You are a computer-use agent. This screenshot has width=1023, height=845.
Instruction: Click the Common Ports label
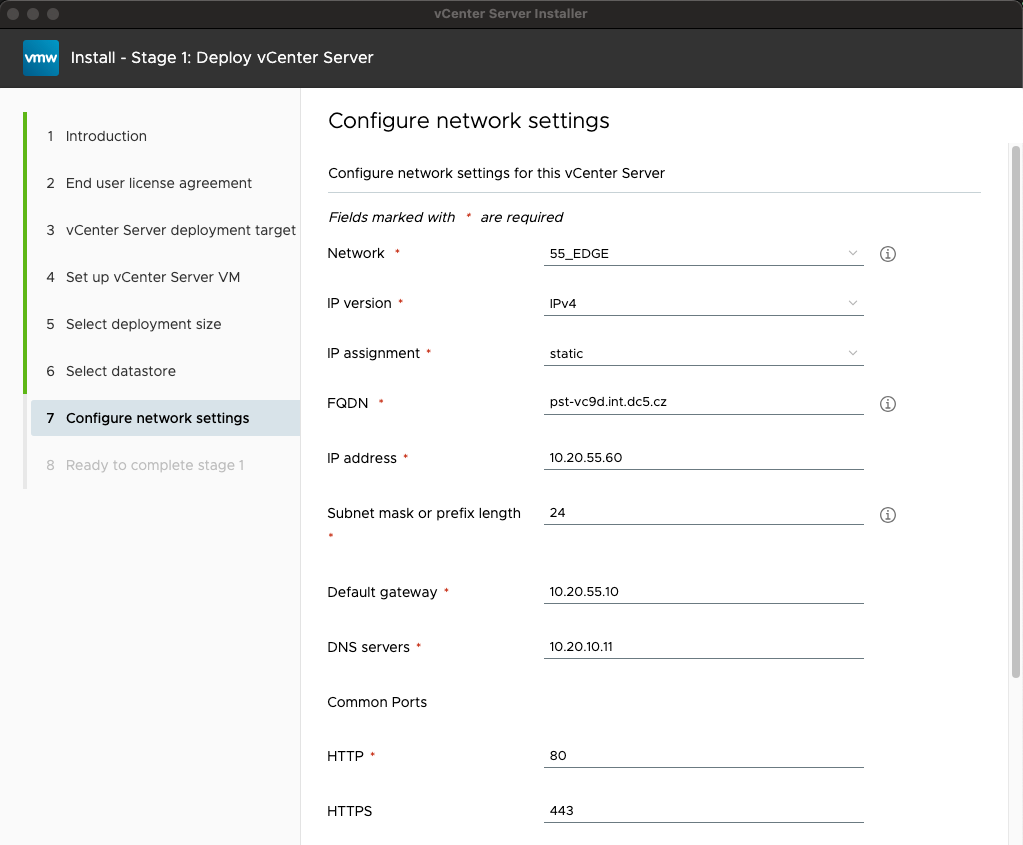click(377, 702)
